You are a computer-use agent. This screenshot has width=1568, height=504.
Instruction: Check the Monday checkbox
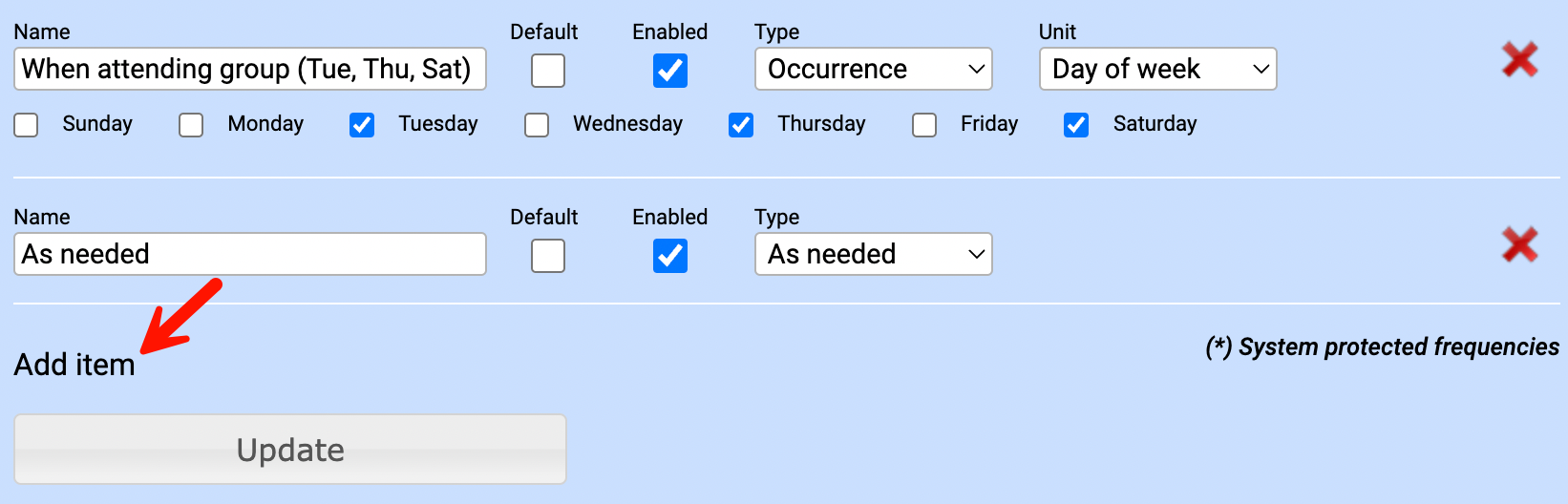191,125
